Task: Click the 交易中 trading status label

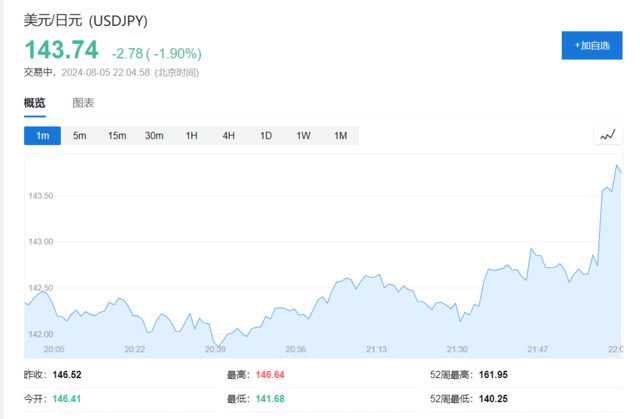Action: point(38,73)
